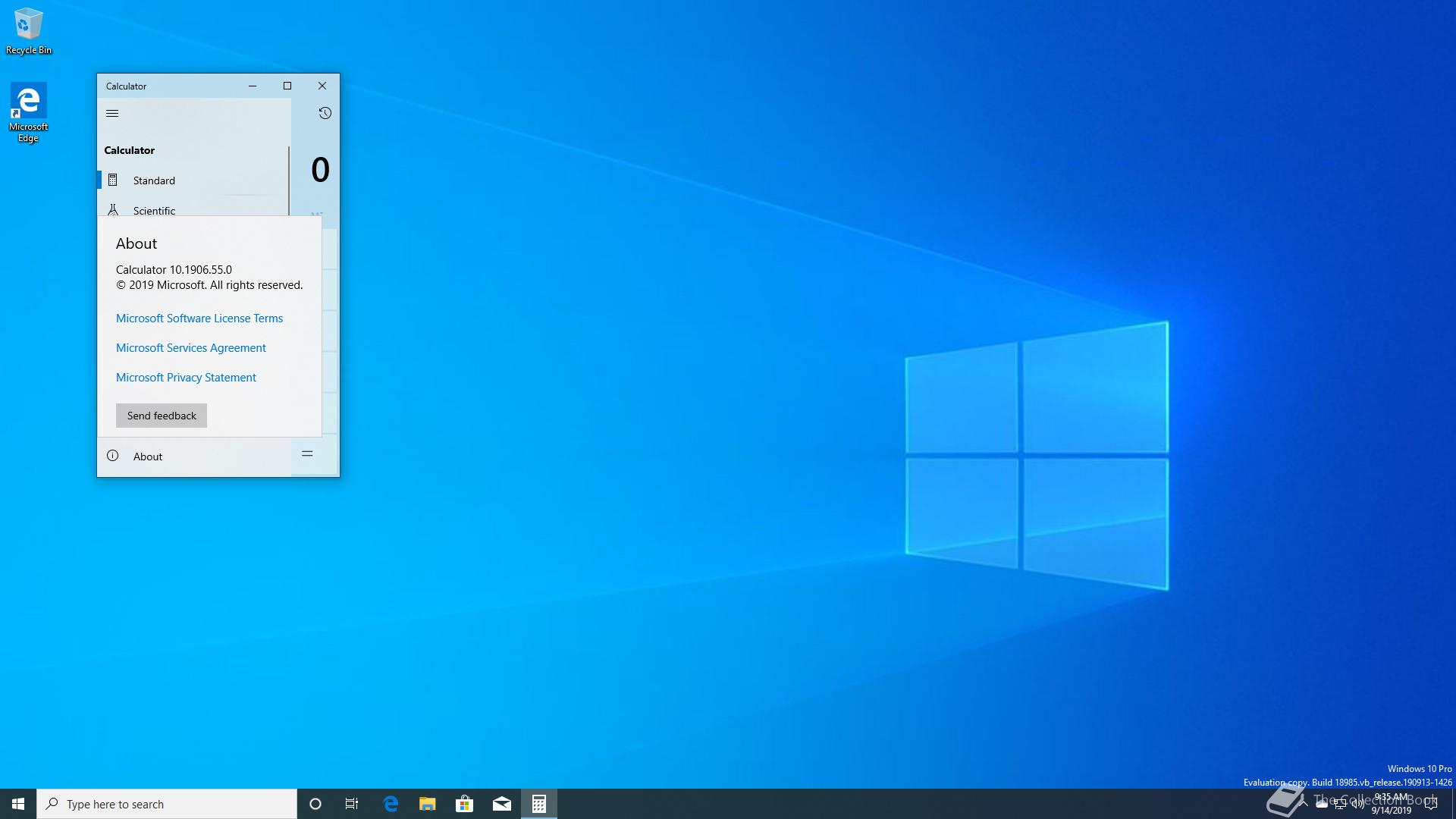Click the taskbar search box
The image size is (1456, 819).
(x=167, y=804)
